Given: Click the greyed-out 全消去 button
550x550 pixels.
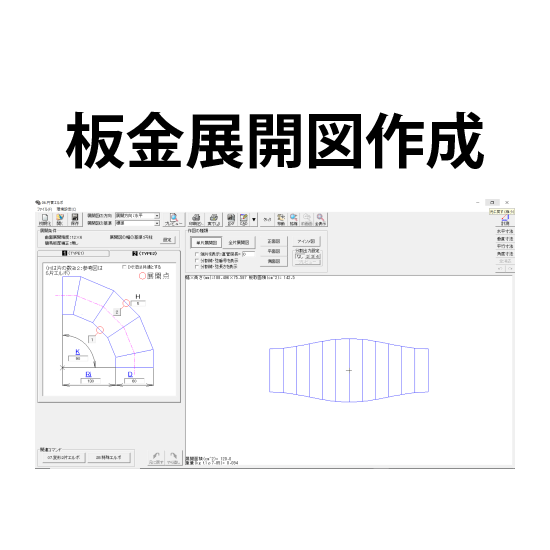Looking at the screenshot, I should (x=505, y=261).
